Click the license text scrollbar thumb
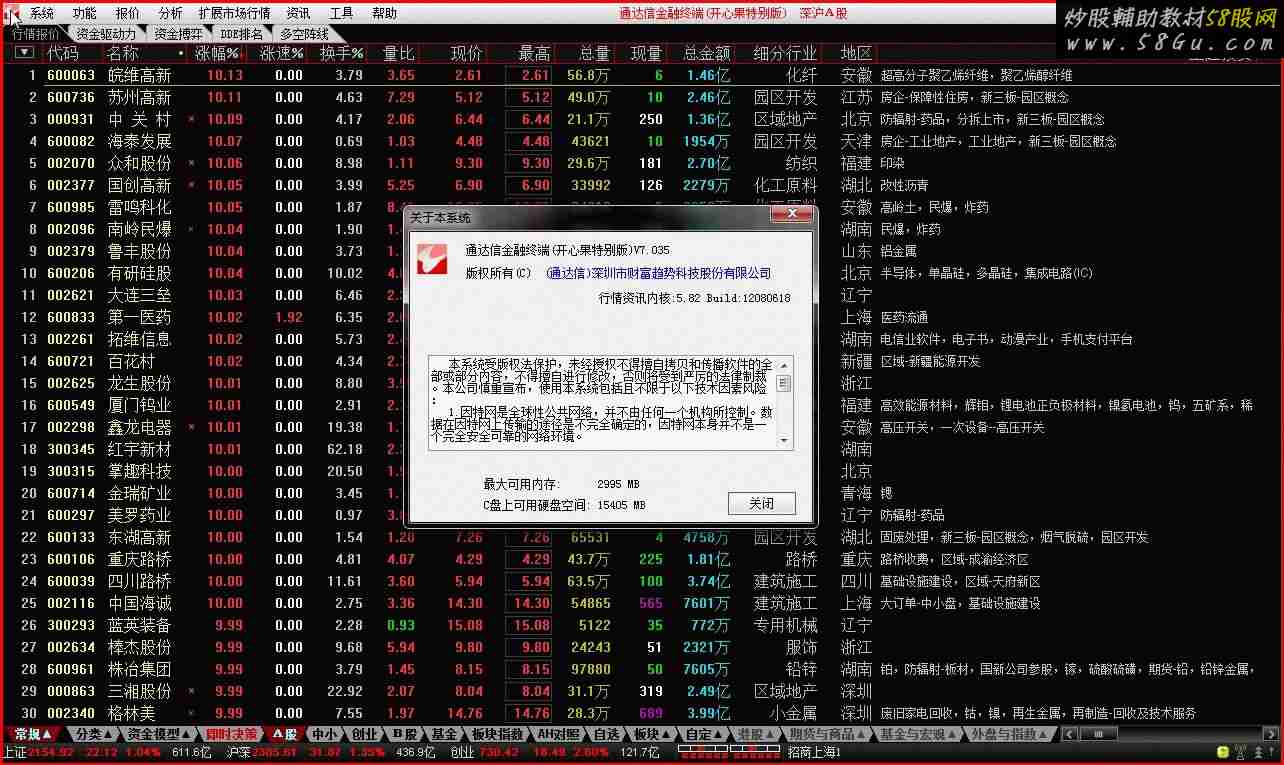The image size is (1284, 765). [x=784, y=383]
